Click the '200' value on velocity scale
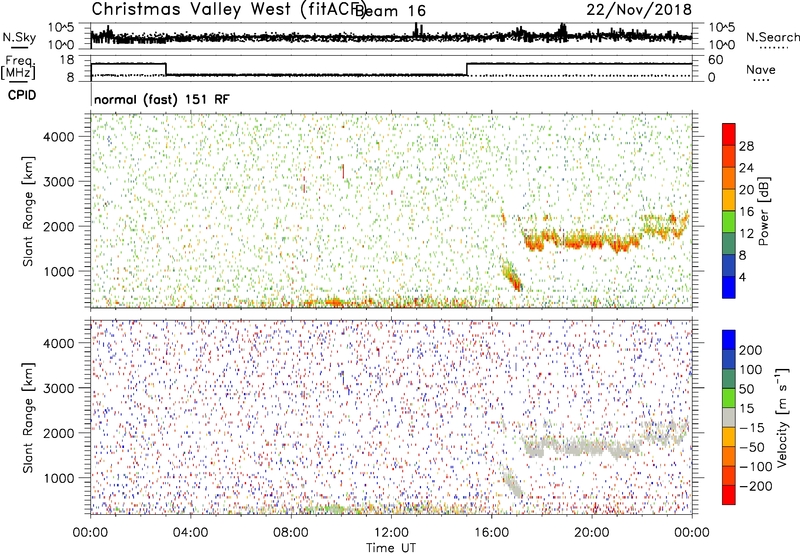Image resolution: width=800 pixels, height=554 pixels. (x=751, y=350)
